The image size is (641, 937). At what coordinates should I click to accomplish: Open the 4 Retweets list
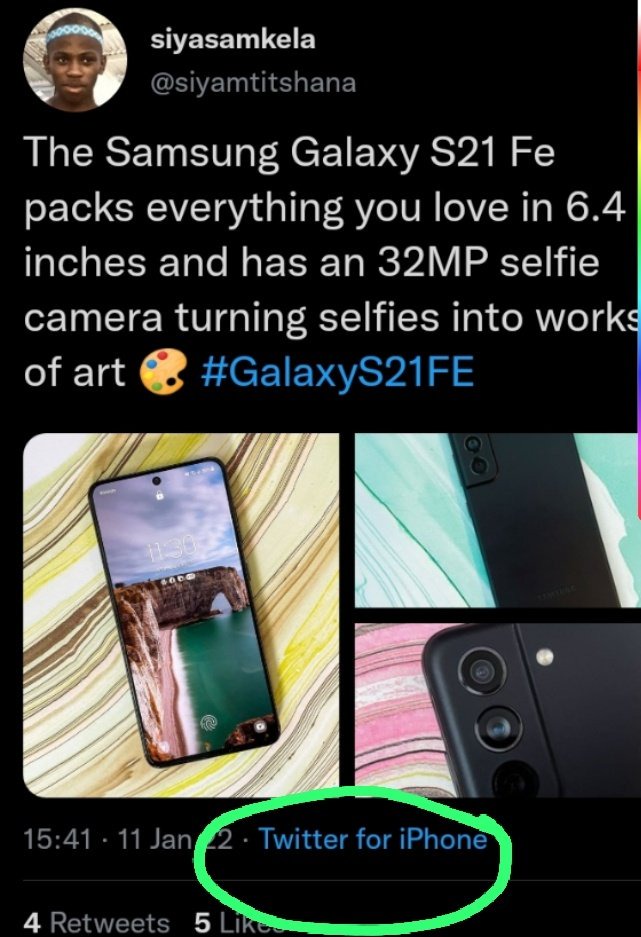point(97,922)
